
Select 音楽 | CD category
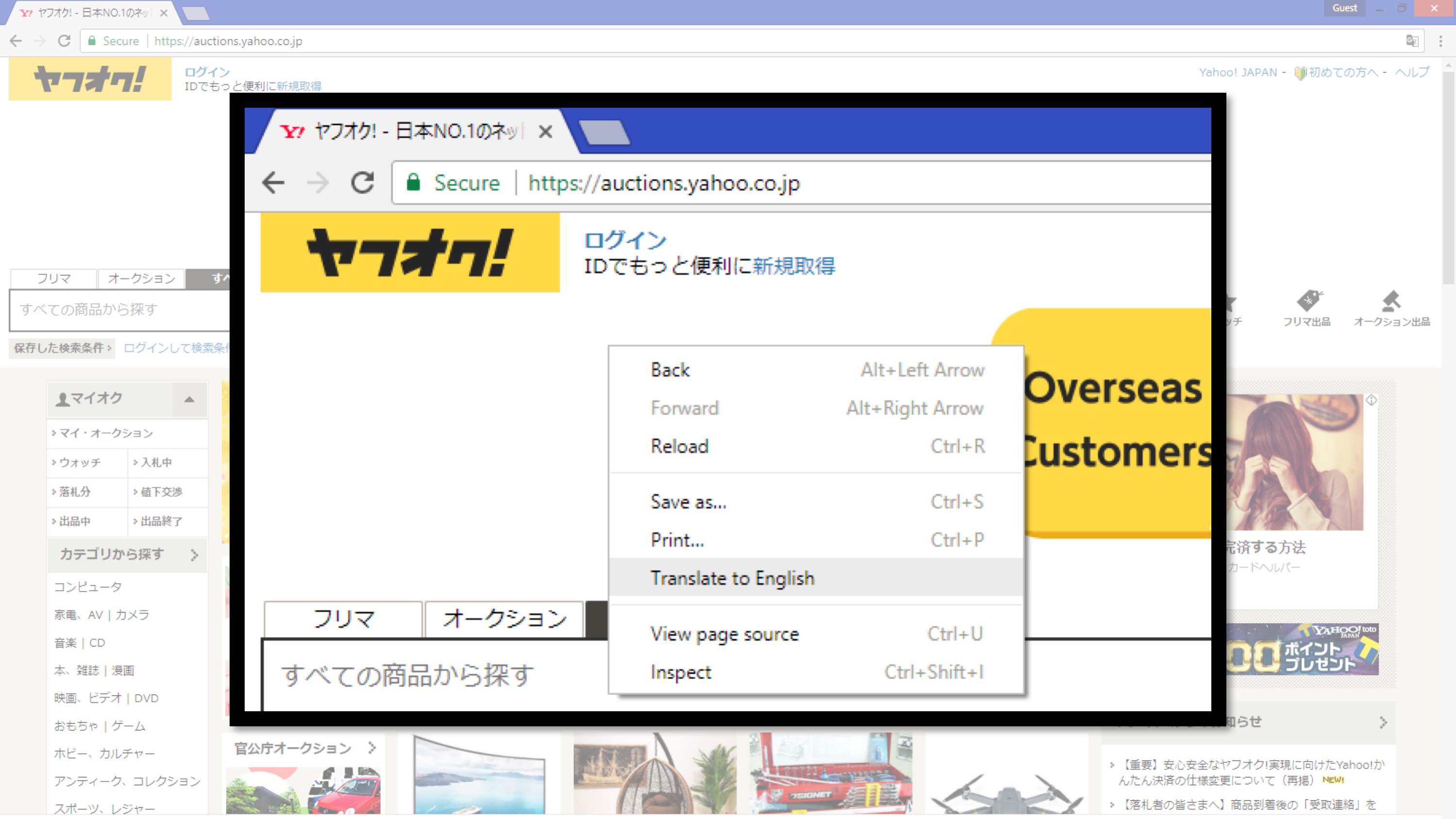pos(80,643)
